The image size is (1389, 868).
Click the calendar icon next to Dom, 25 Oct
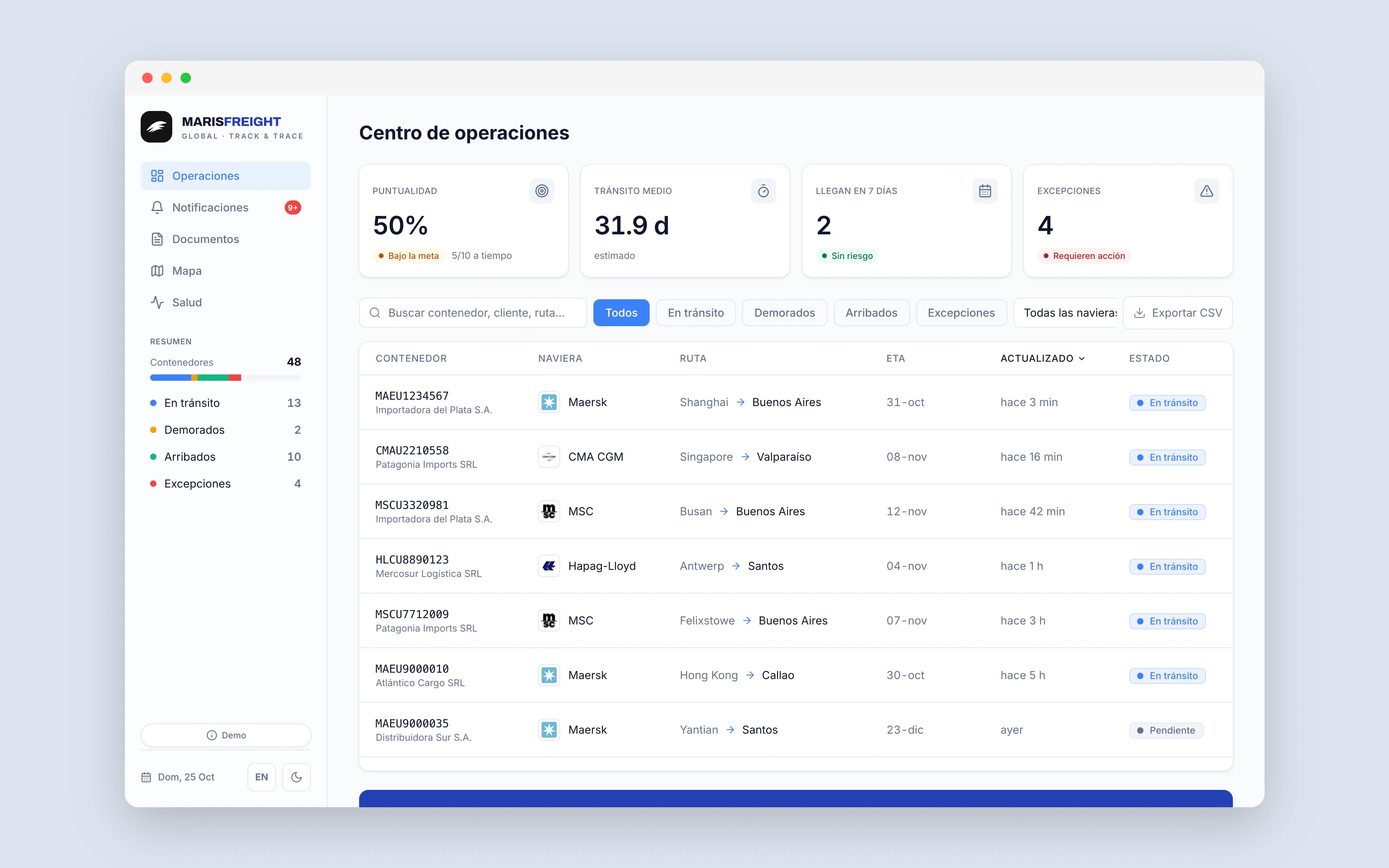coord(146,777)
